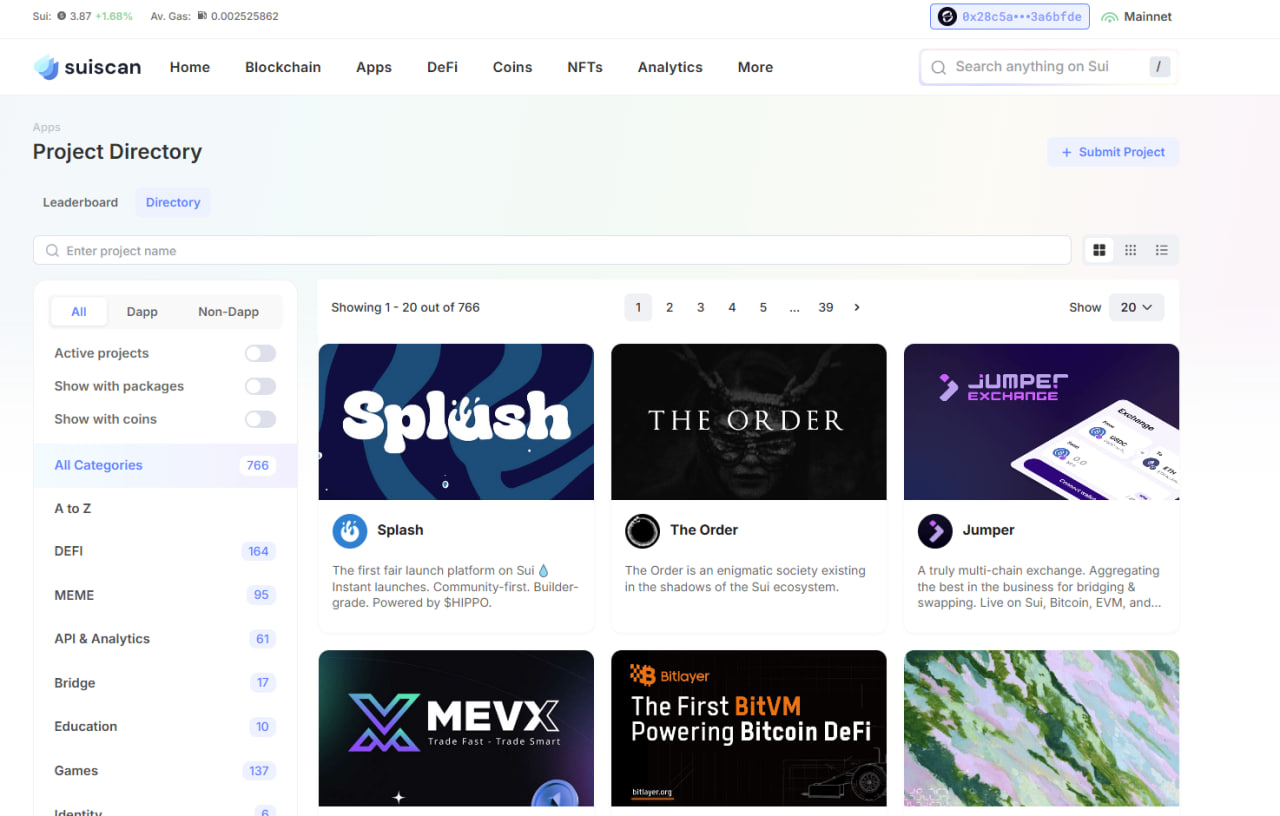1280x816 pixels.
Task: Select the Non-Dapp filter tab
Action: click(x=228, y=312)
